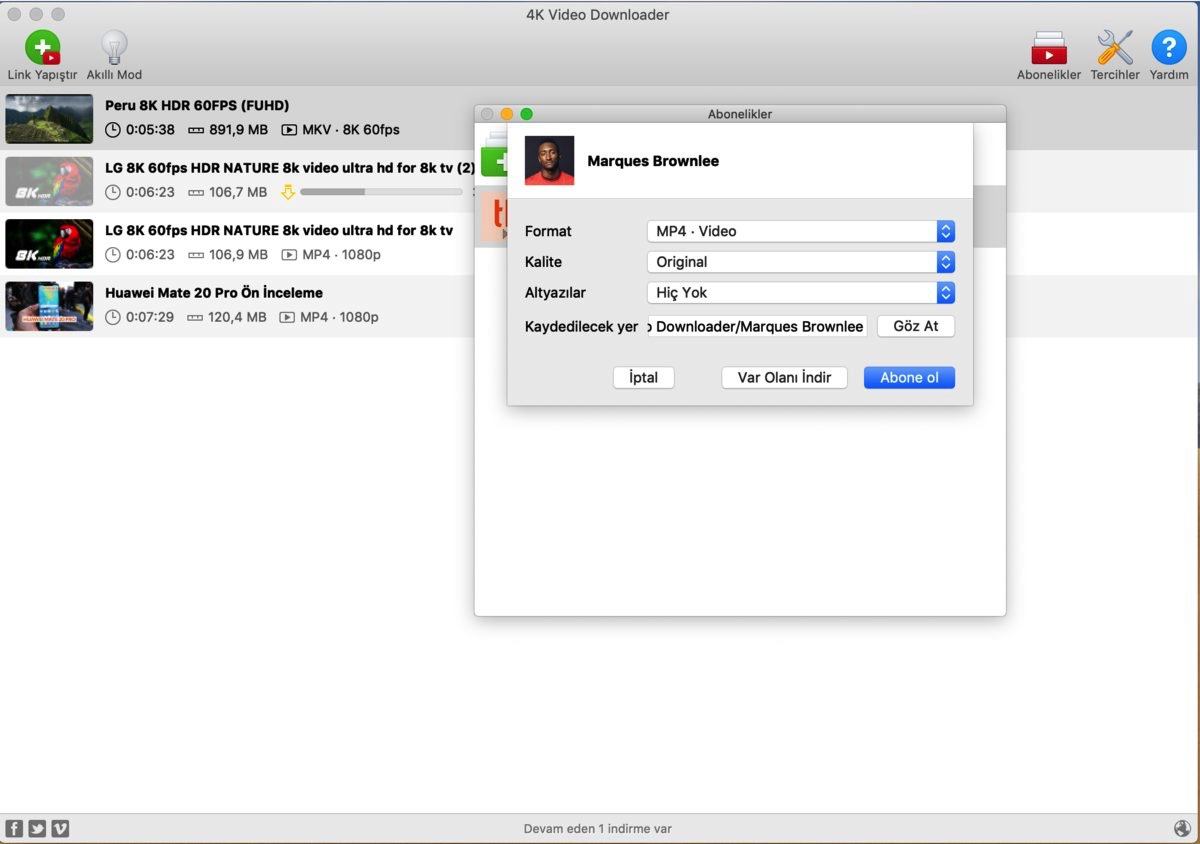Click the file size "891,9 MB"
Viewport: 1200px width, 844px height.
pyautogui.click(x=238, y=130)
